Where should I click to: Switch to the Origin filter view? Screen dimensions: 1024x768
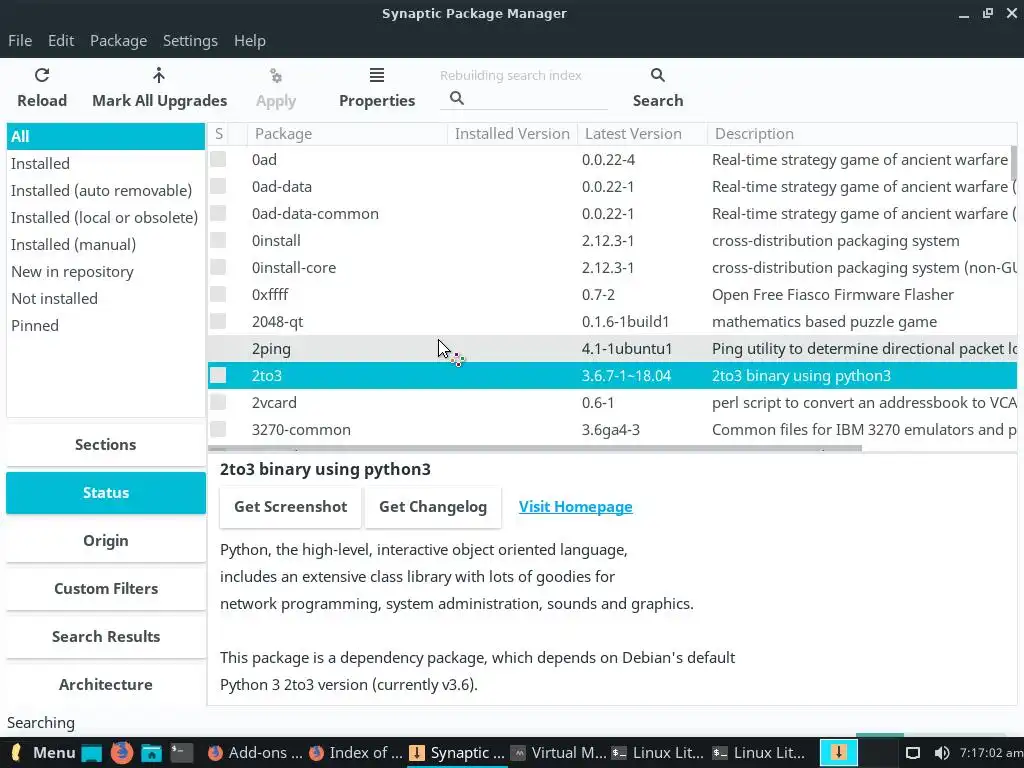pos(106,541)
